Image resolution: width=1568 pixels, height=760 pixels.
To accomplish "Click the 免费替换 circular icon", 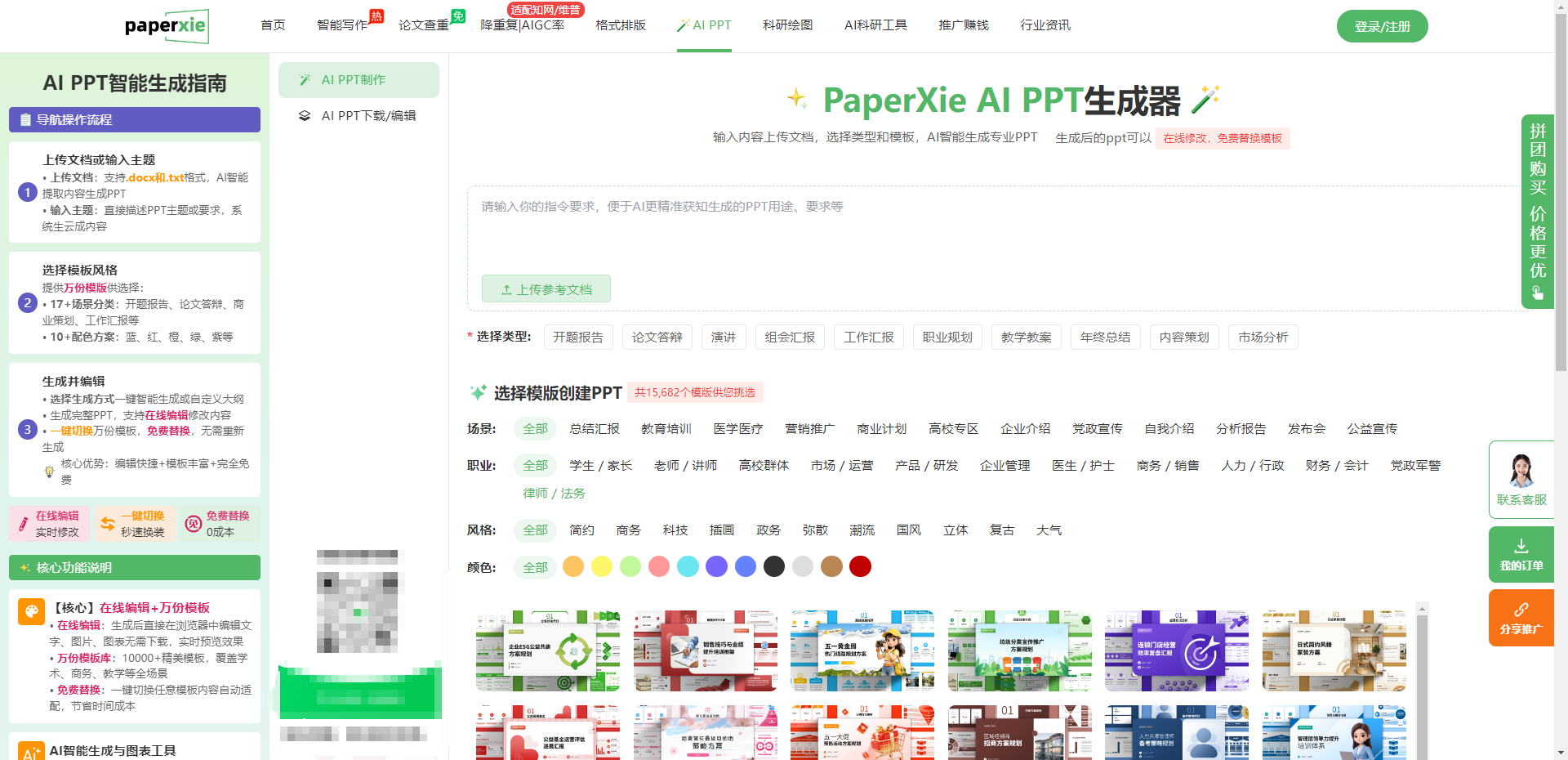I will coord(193,524).
